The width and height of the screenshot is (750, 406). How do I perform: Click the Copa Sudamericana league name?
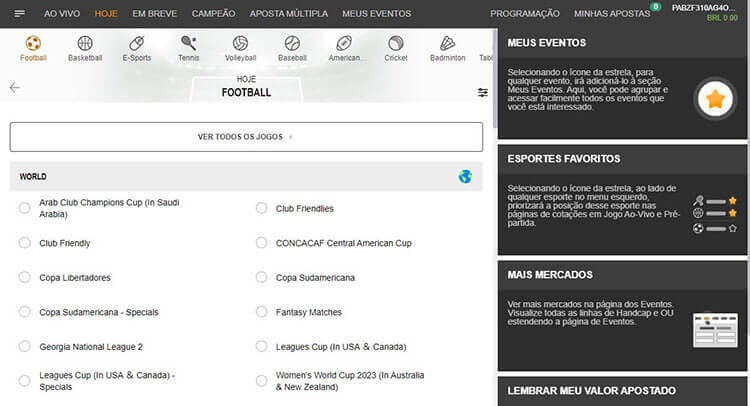pyautogui.click(x=315, y=277)
